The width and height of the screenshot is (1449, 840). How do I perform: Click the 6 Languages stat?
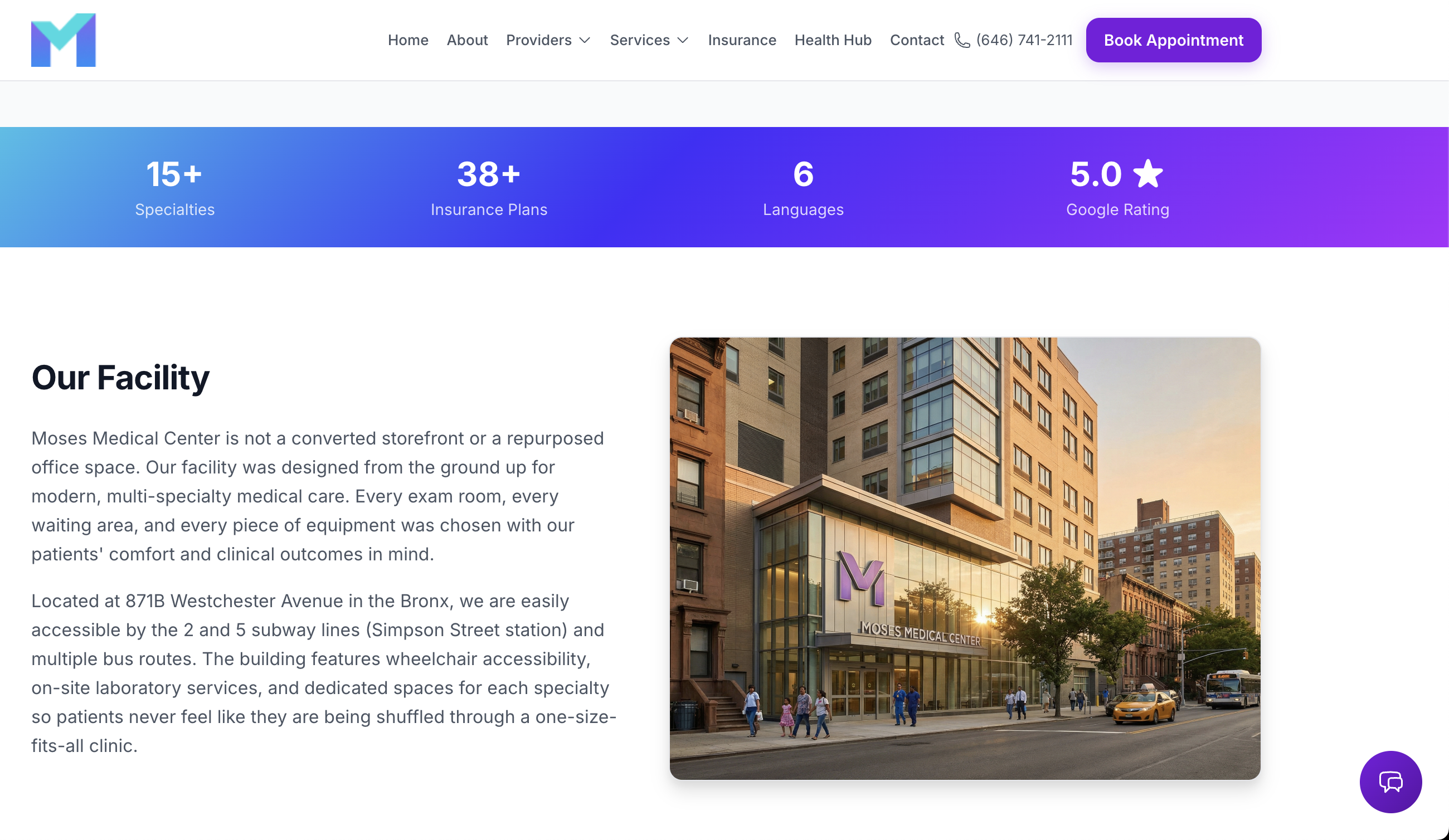point(803,187)
